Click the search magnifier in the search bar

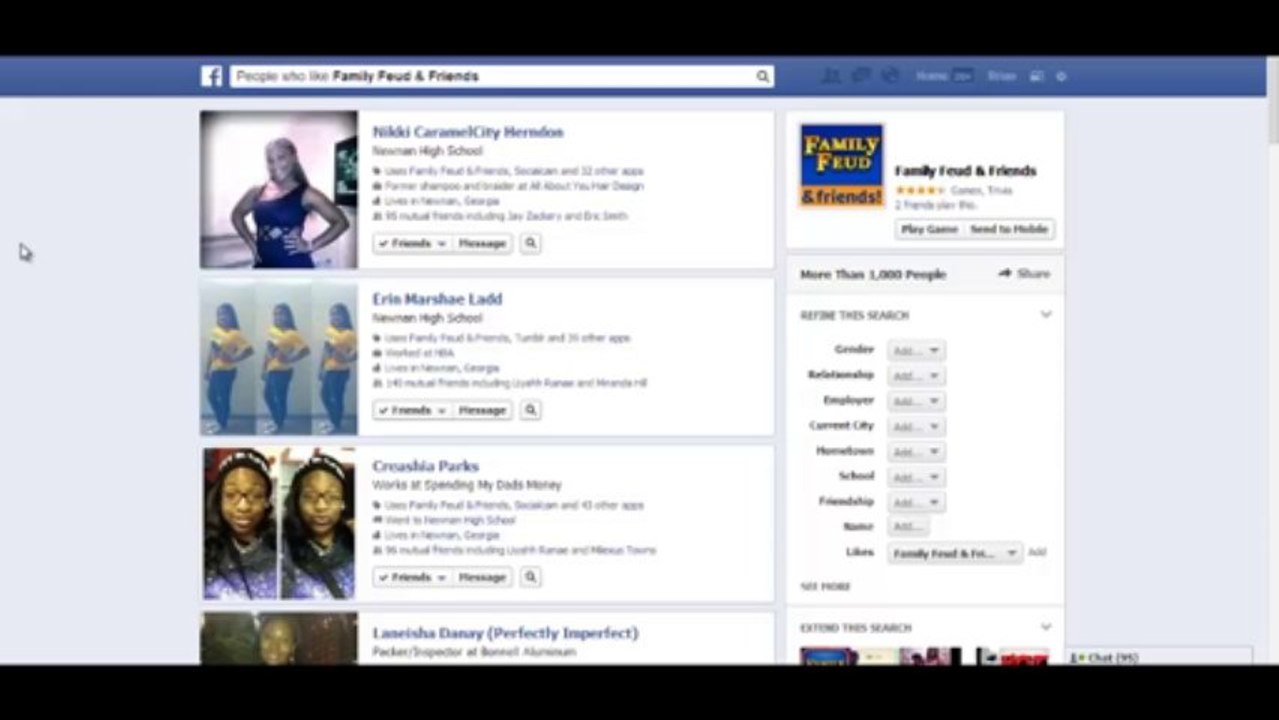point(763,76)
